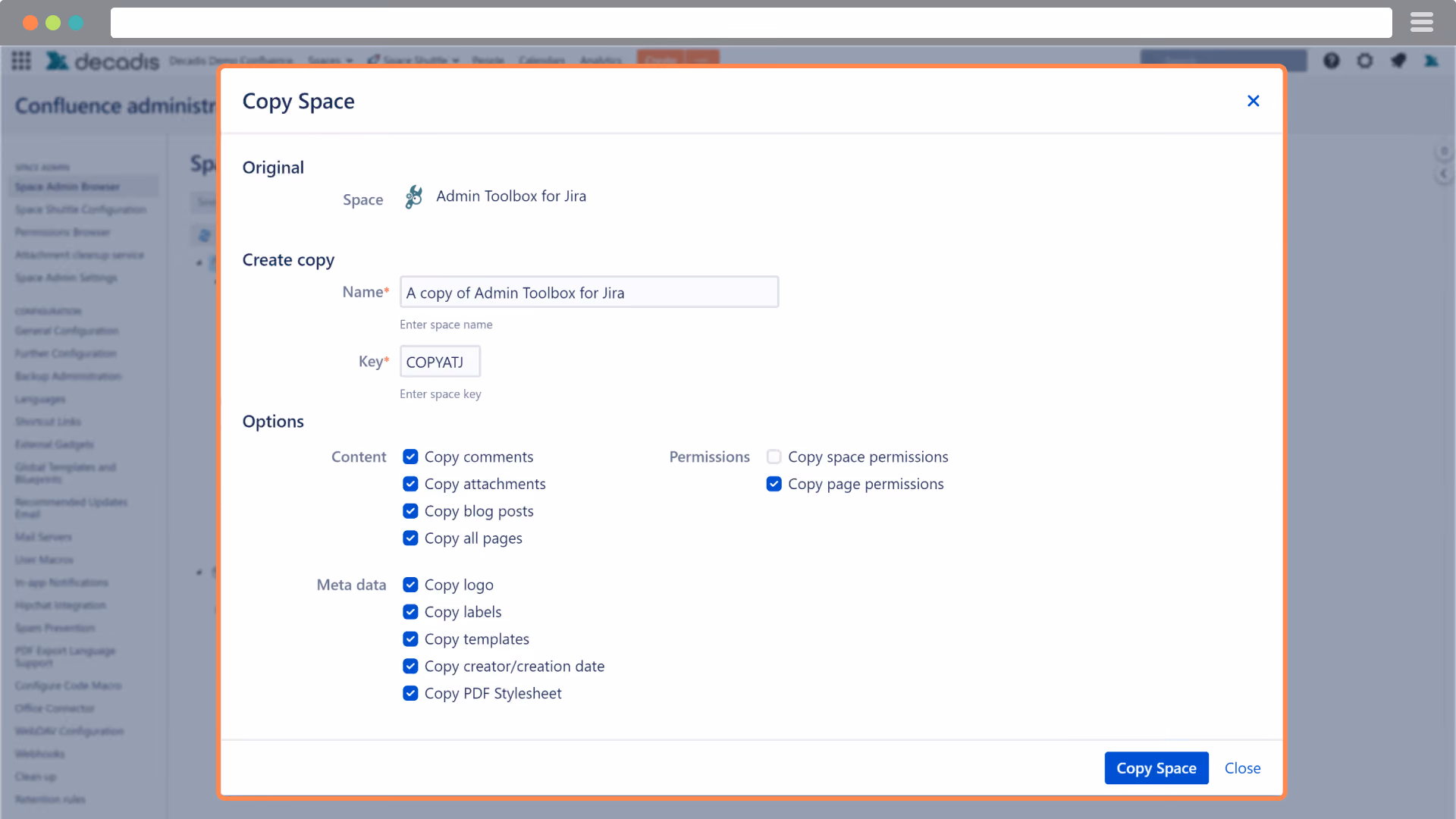Screen dimensions: 1456x819
Task: Click the browser address bar
Action: [751, 23]
